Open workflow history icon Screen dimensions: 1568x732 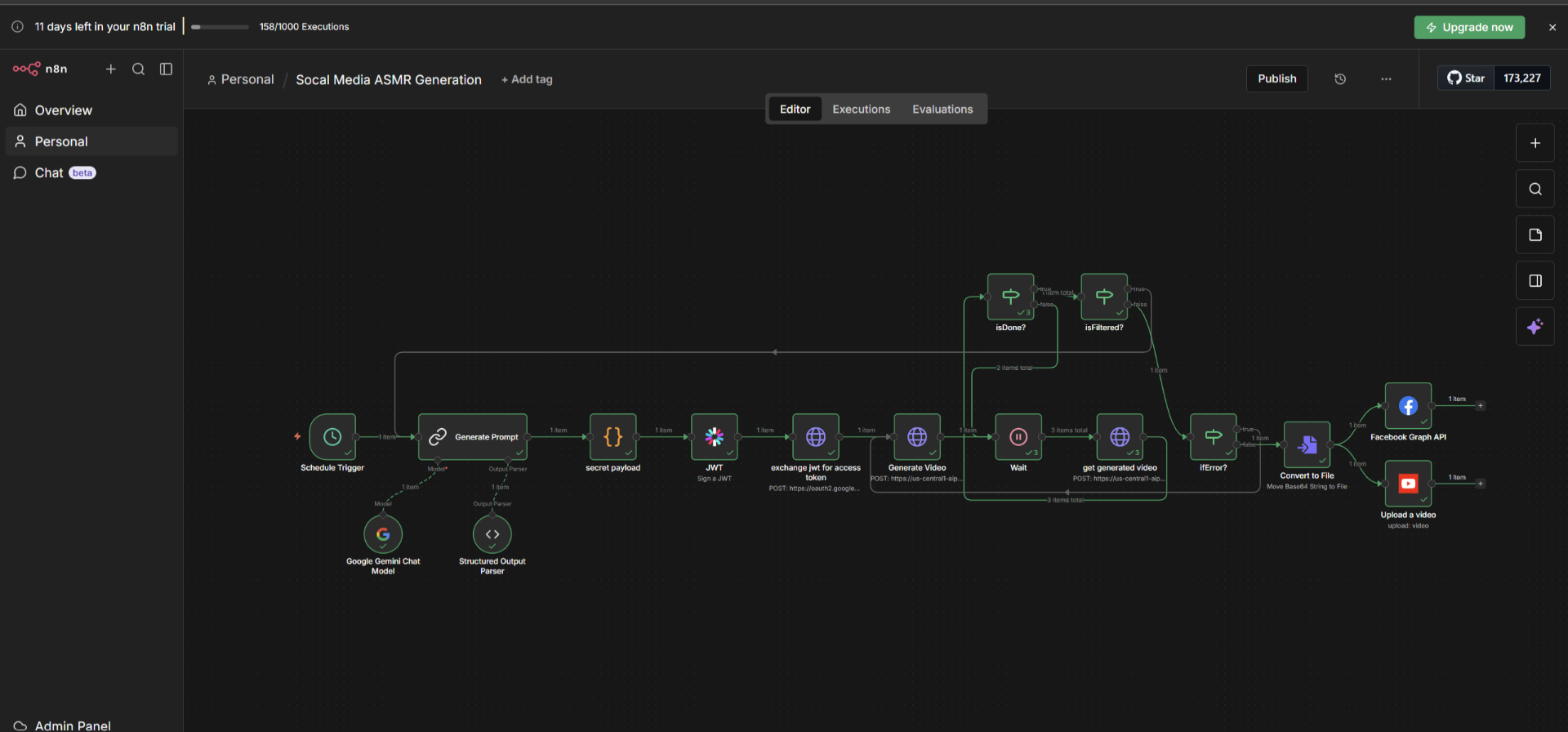tap(1340, 79)
